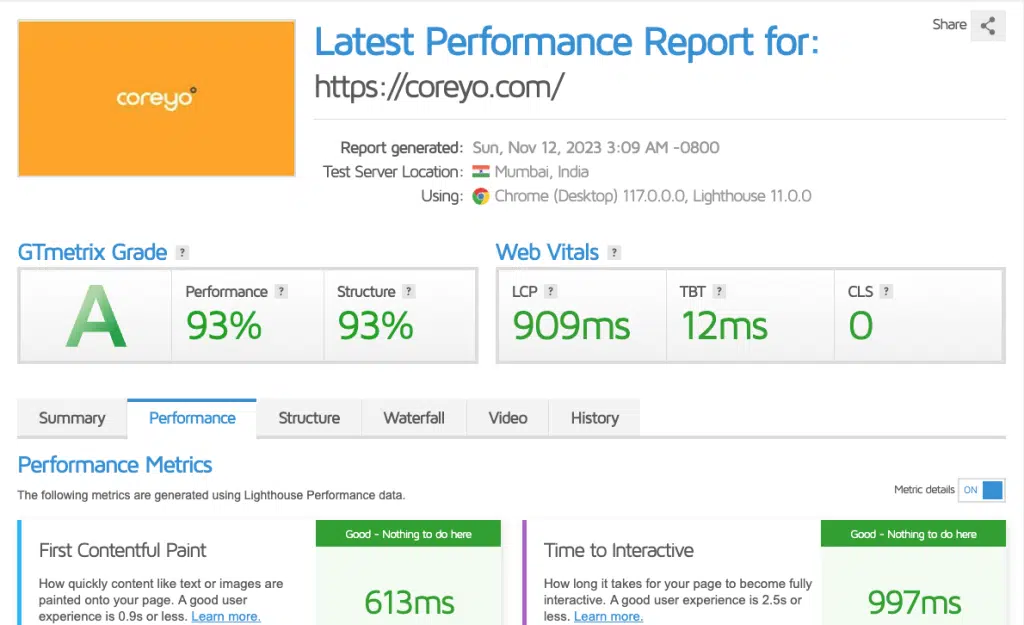Click the report date Sun, Nov 12, 2023
Screen dimensions: 1024x625
596,148
